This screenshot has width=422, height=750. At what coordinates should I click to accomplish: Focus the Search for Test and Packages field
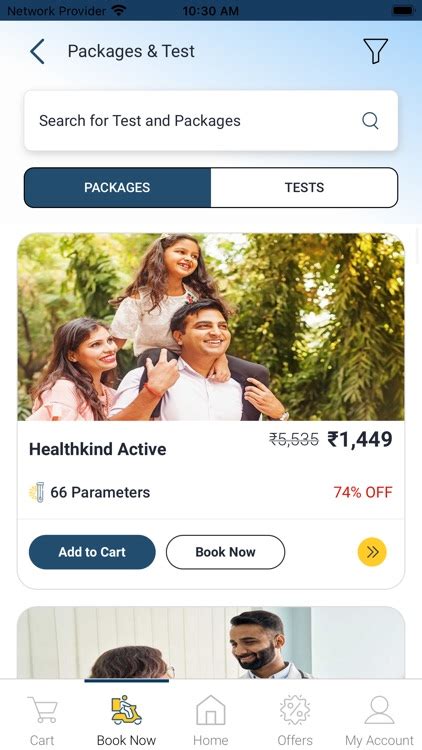[x=211, y=121]
